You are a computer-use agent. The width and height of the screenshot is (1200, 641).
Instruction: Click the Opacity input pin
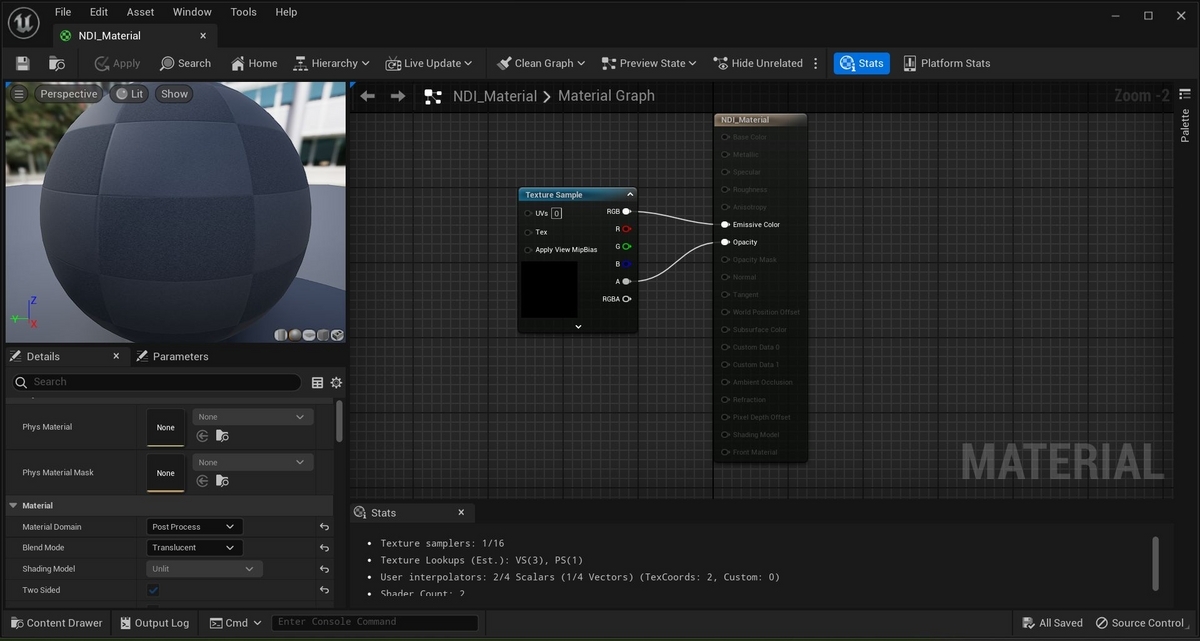coord(725,242)
